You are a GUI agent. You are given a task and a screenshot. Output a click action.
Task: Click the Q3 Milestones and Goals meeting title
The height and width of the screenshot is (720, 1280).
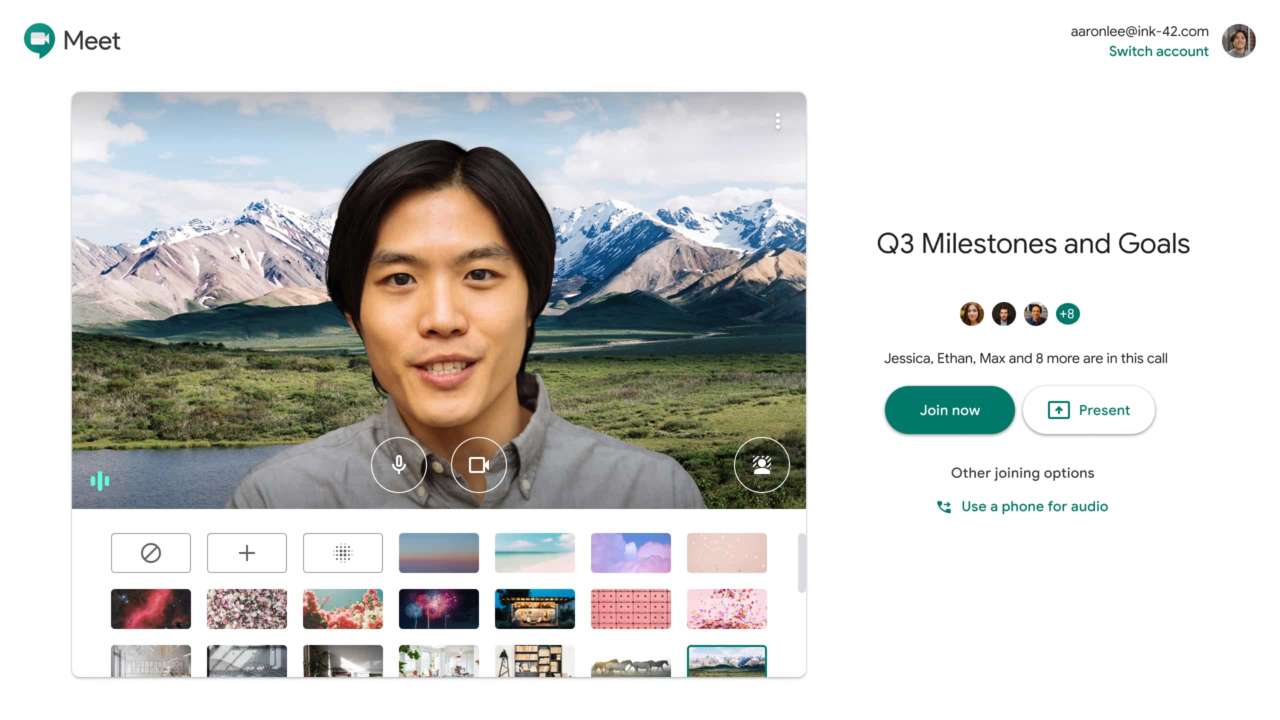pos(1033,243)
